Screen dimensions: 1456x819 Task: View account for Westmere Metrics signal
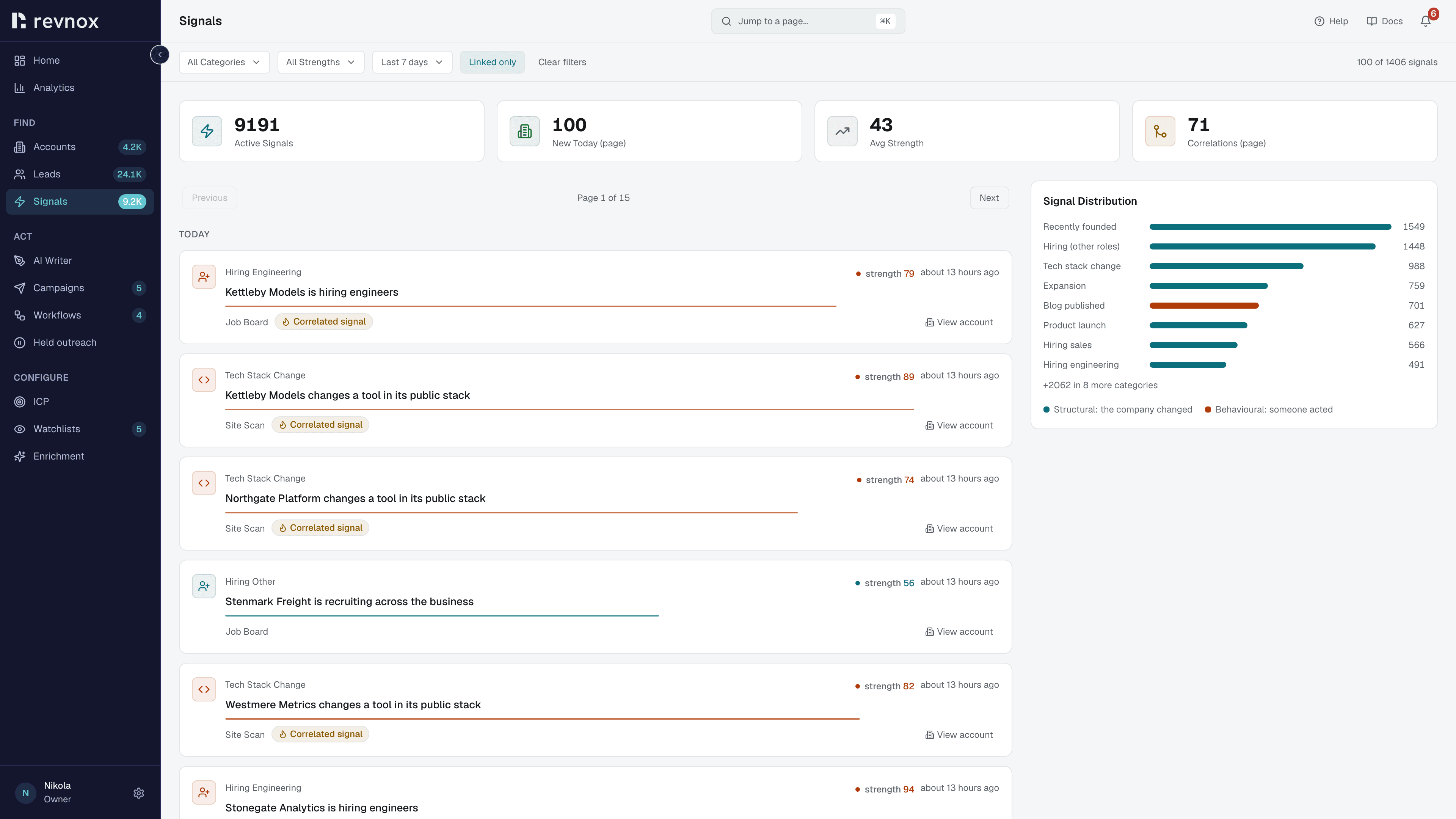959,735
